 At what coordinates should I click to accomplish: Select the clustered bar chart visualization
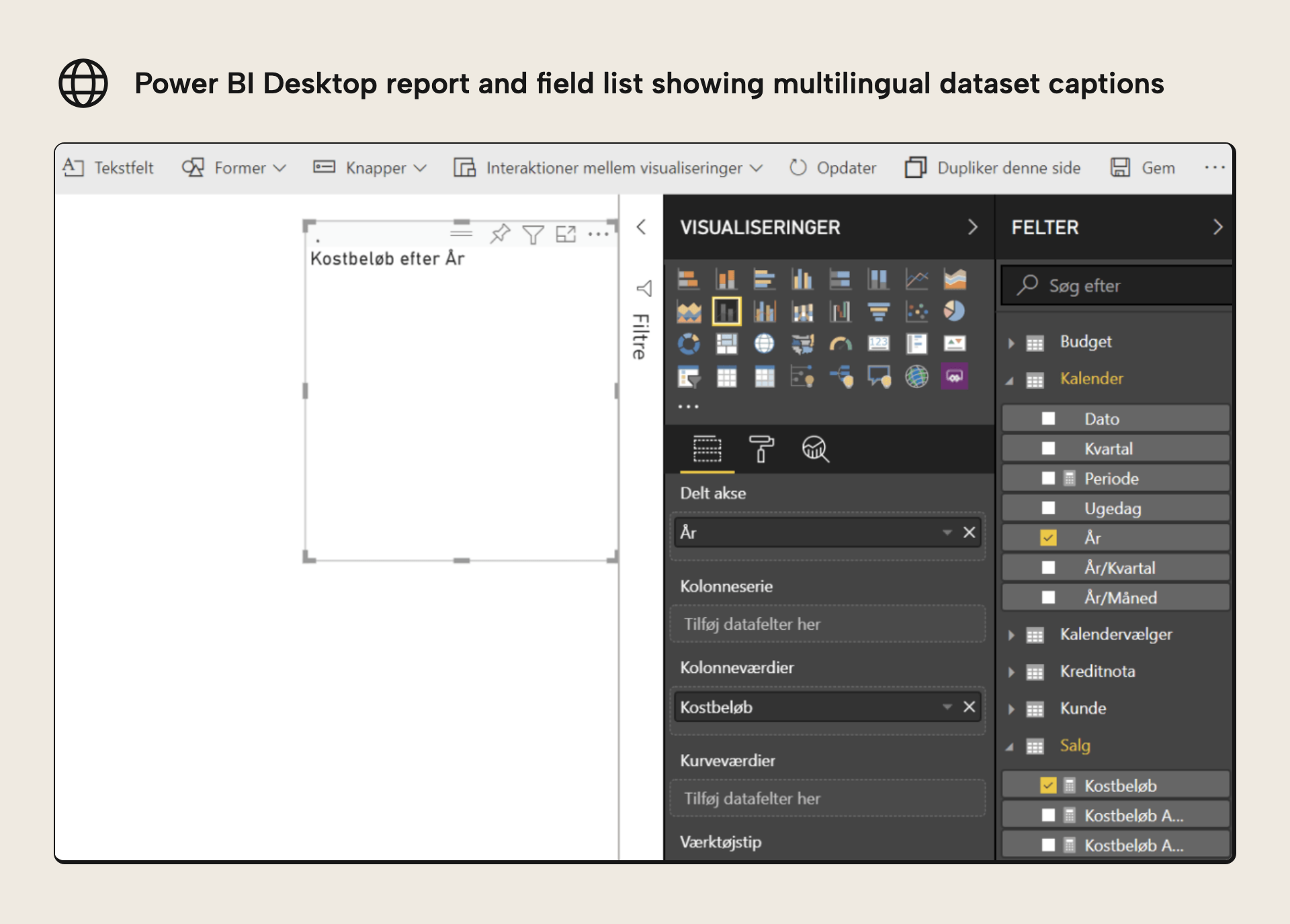pos(765,279)
